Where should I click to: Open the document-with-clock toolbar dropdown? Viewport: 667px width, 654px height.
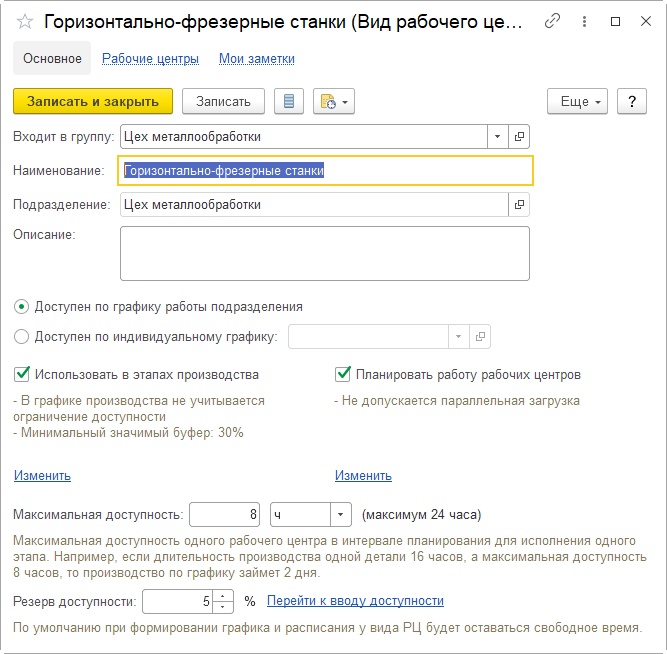[x=334, y=102]
